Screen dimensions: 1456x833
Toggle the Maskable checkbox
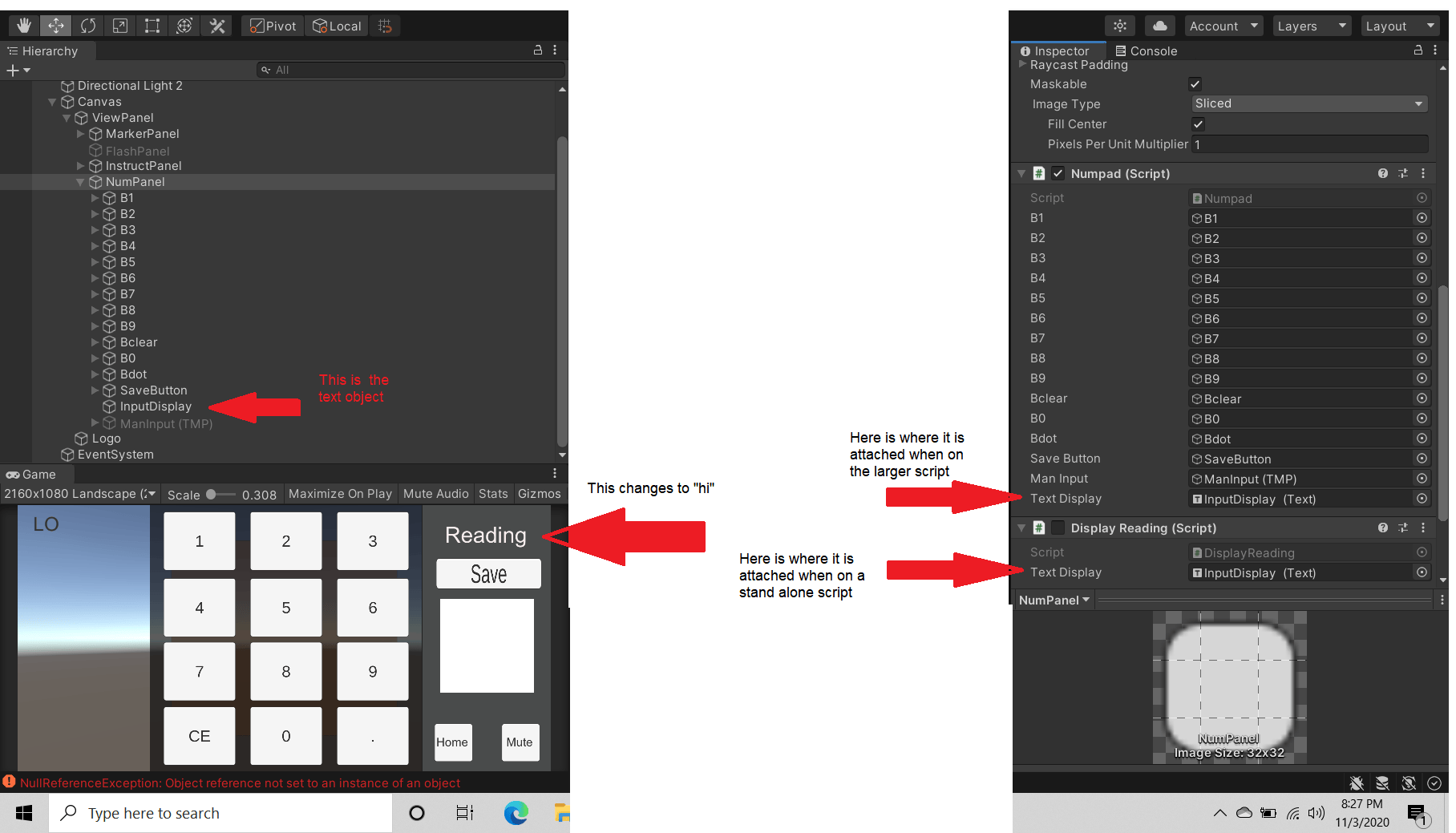(1195, 84)
